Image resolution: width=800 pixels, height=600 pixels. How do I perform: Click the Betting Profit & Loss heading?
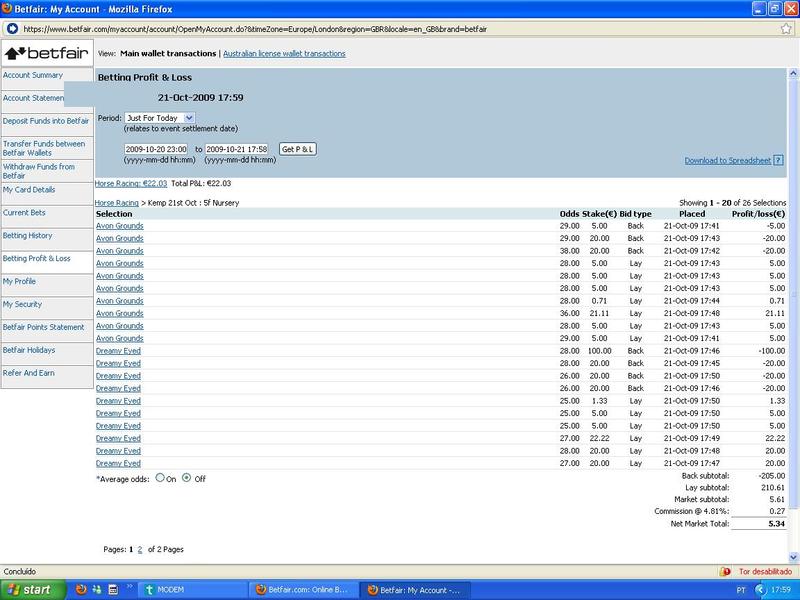pyautogui.click(x=145, y=78)
